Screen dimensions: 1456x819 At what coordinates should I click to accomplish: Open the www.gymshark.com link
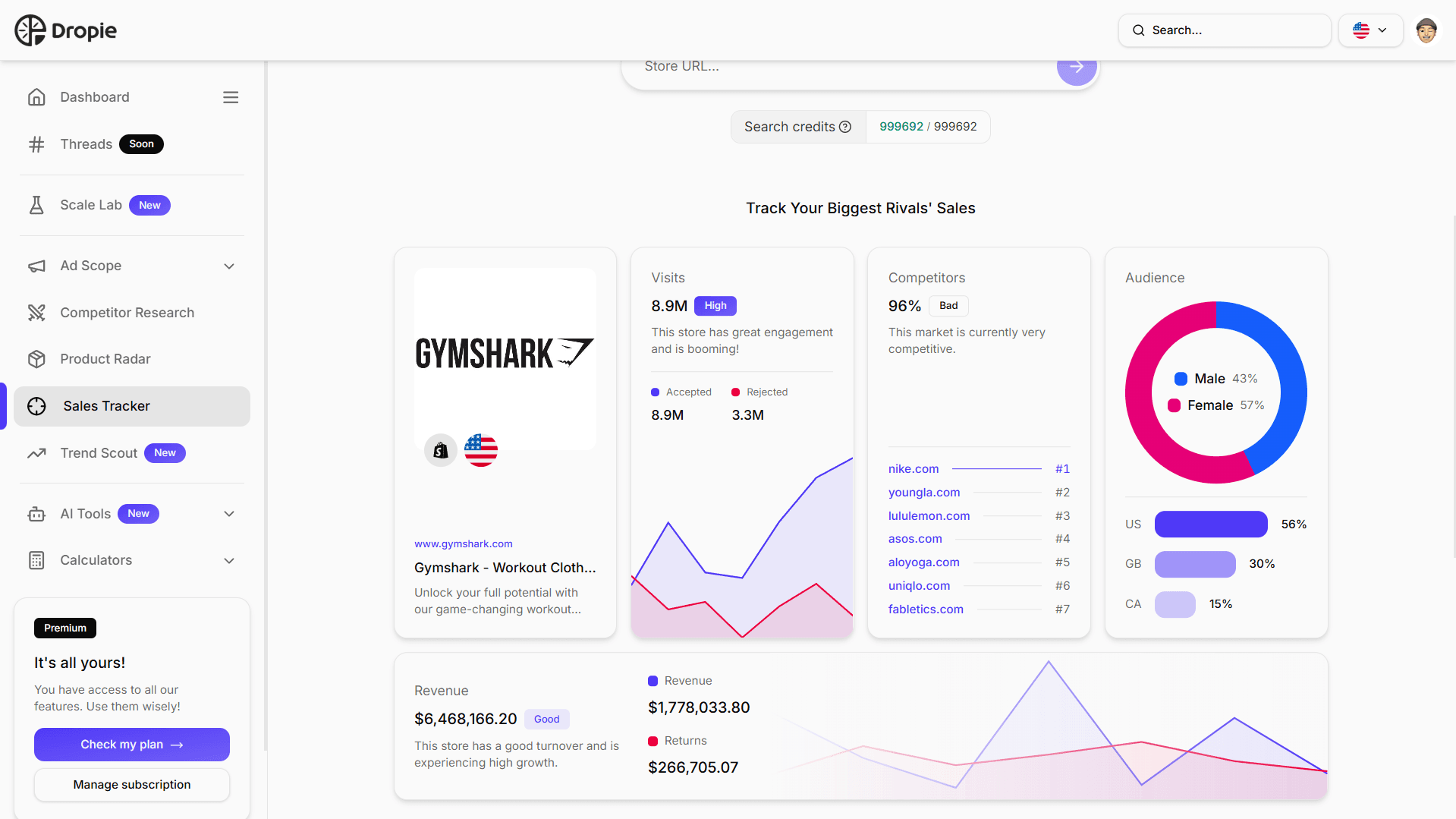[464, 543]
